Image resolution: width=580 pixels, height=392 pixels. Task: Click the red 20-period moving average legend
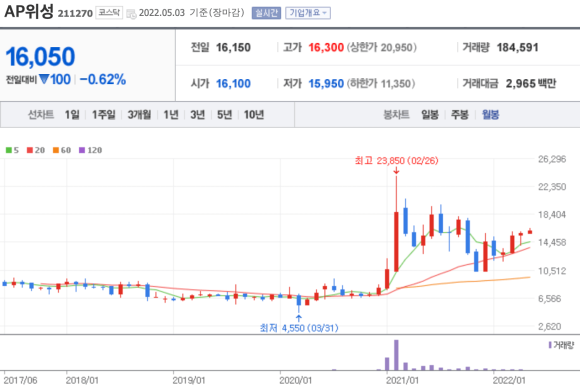click(36, 150)
